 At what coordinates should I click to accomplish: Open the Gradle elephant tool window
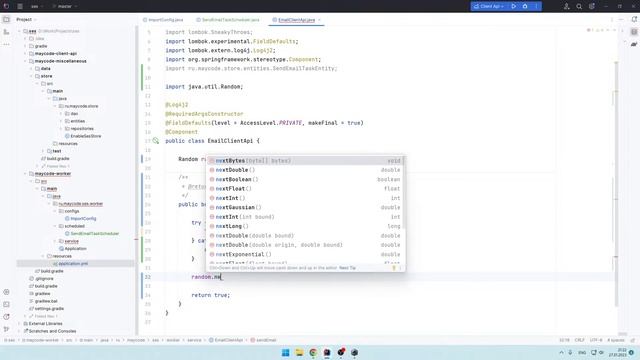634,44
